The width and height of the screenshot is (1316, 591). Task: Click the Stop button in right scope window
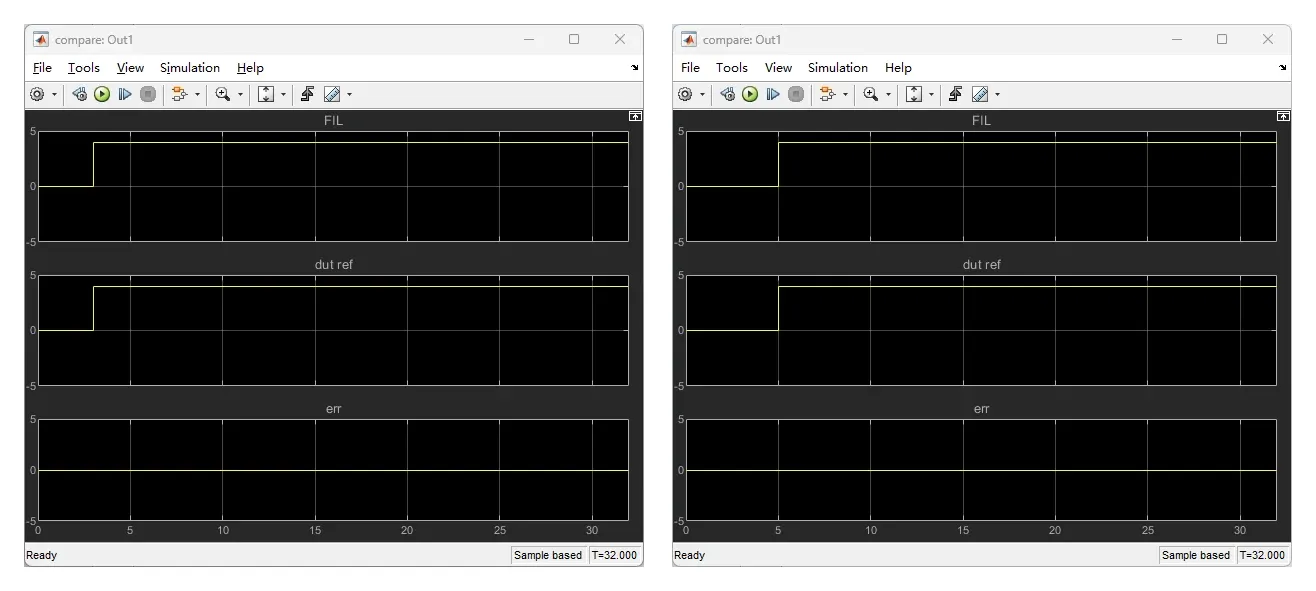pos(796,94)
